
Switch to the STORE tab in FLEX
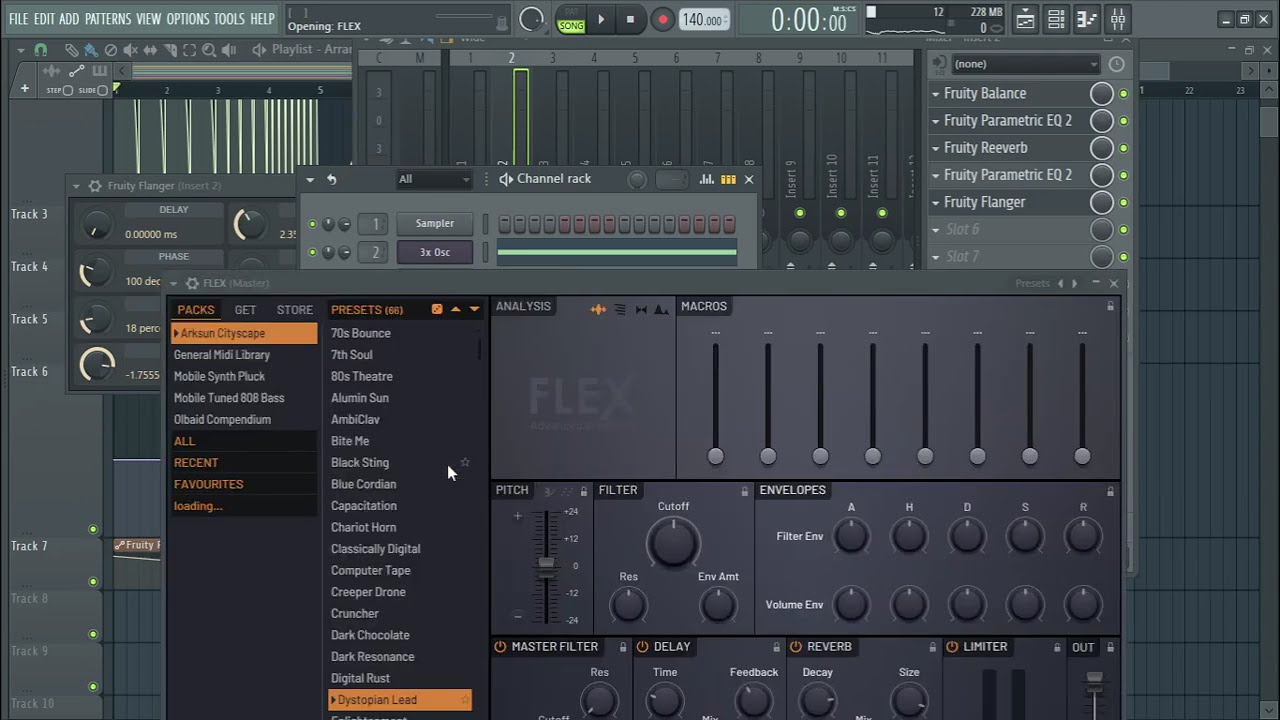(295, 310)
